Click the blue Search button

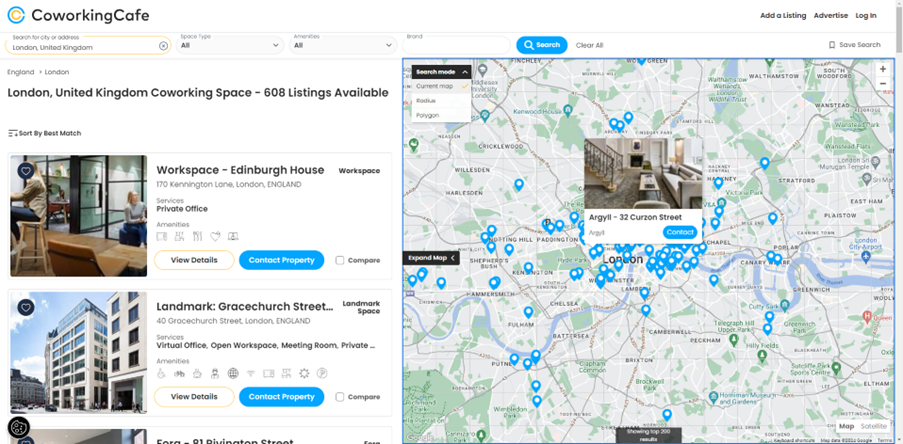coord(541,45)
